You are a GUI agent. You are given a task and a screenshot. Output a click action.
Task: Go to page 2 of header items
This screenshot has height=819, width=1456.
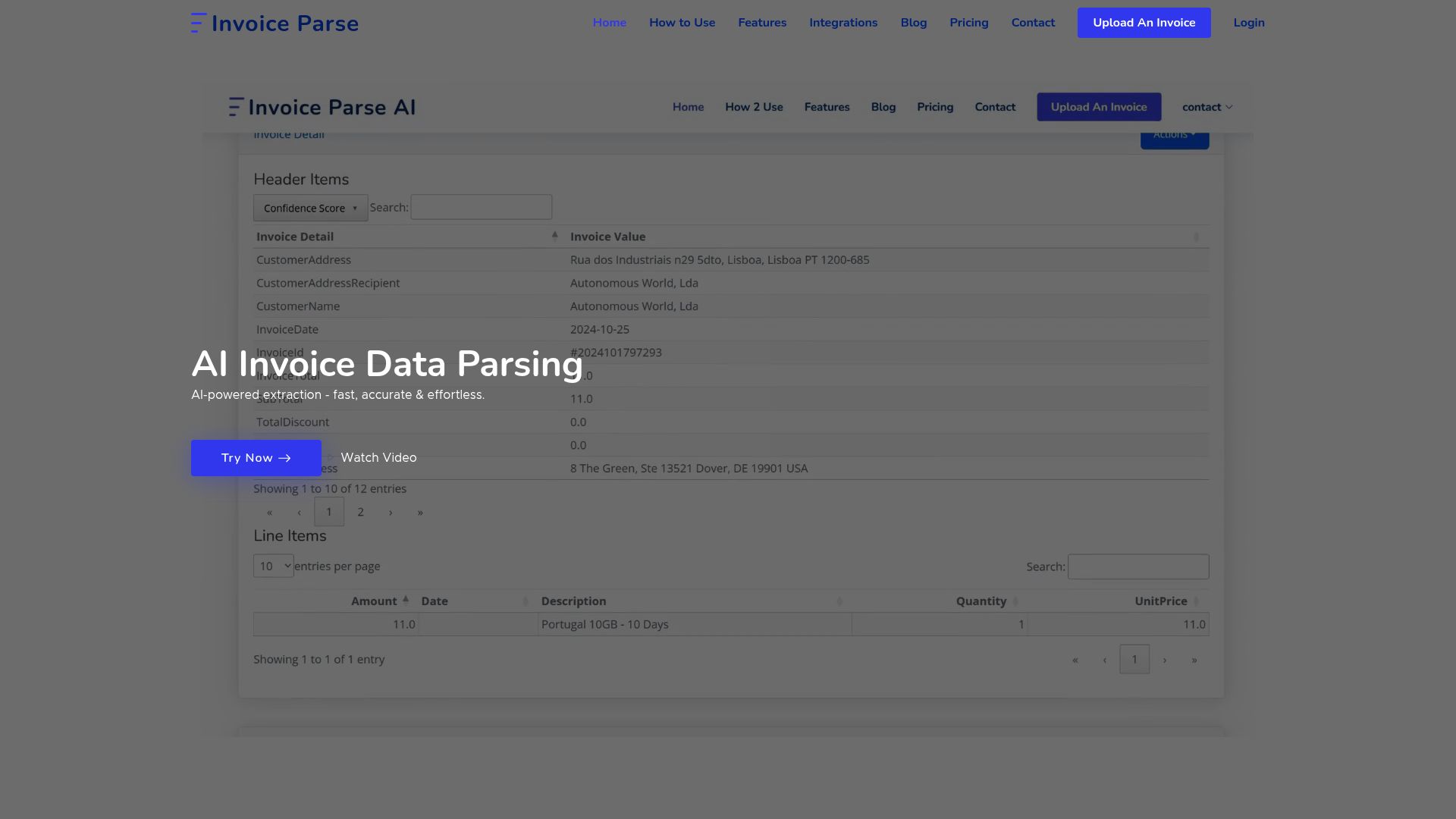coord(360,512)
